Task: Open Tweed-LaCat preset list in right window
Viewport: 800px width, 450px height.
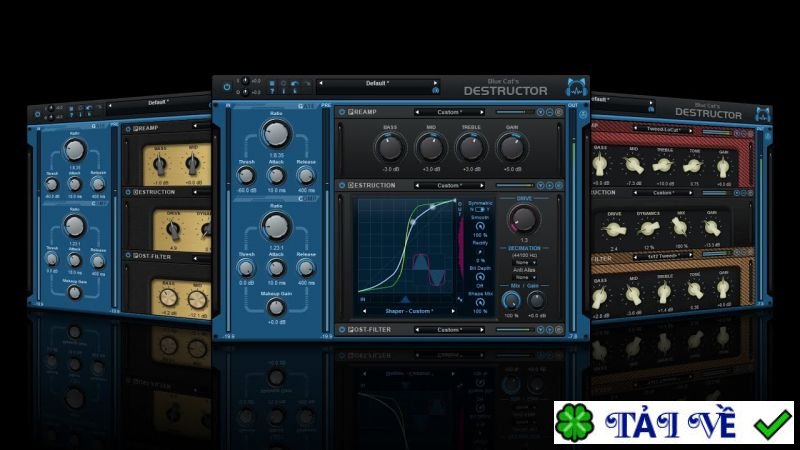Action: pos(663,130)
